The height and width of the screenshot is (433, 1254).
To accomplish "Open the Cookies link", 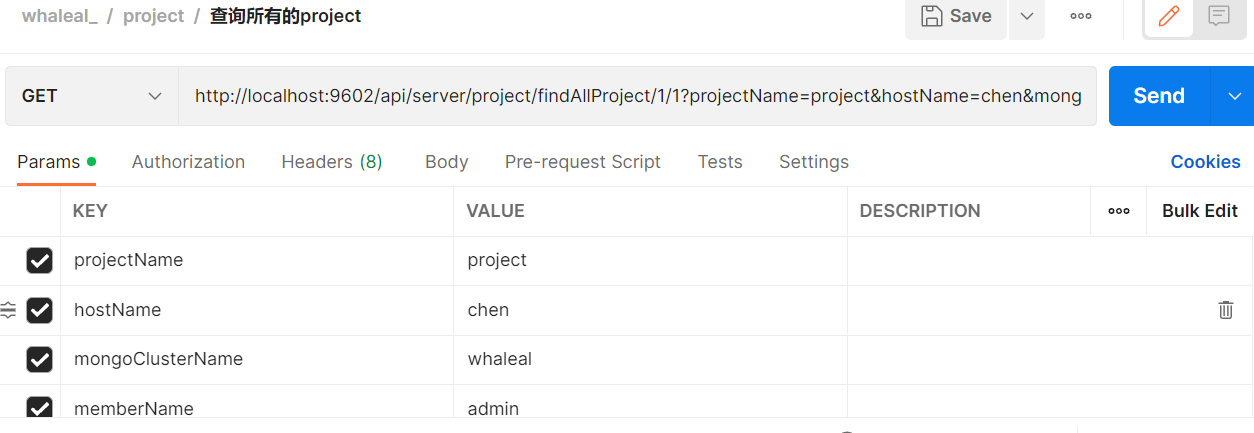I will point(1205,162).
